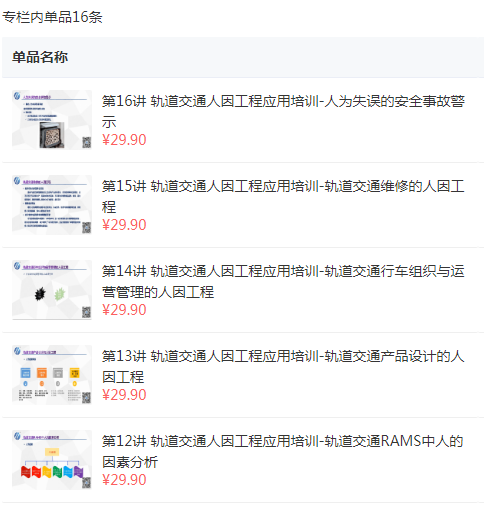Click the 专栏内单品16条 count label
484x505 pixels.
(x=52, y=17)
